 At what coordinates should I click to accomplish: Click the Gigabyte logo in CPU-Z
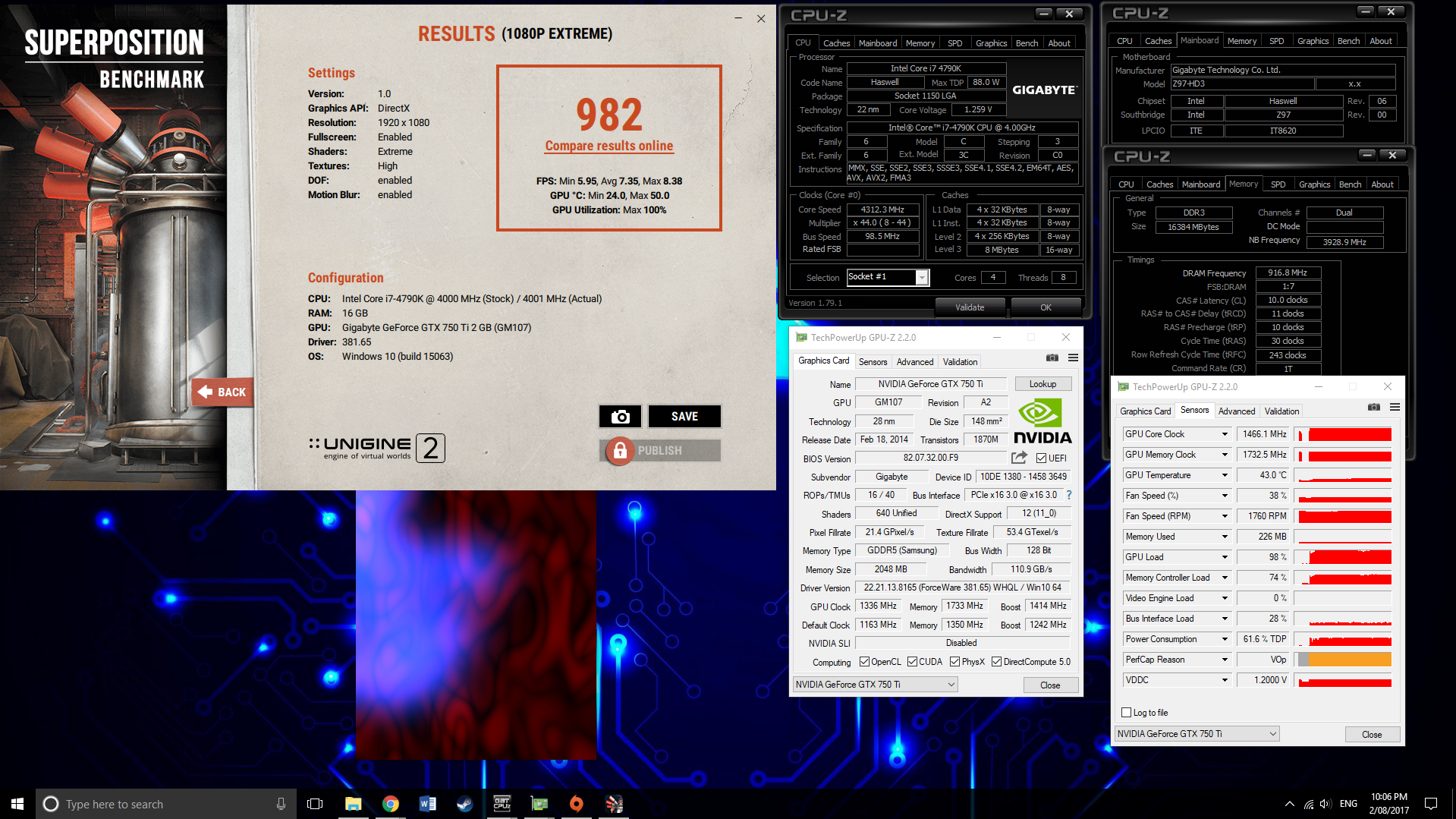pyautogui.click(x=1044, y=90)
